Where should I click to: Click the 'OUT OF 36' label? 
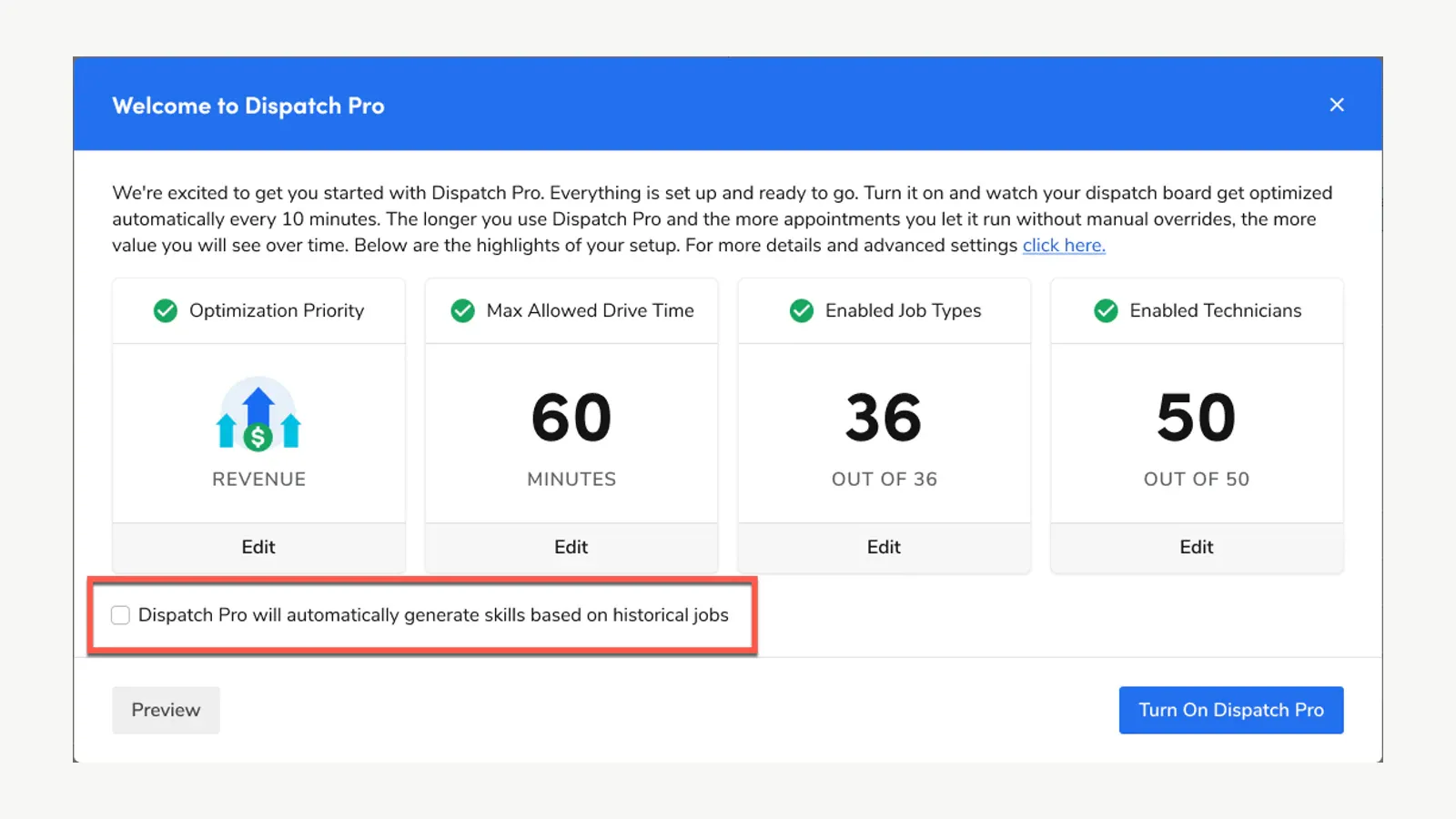[x=884, y=480]
